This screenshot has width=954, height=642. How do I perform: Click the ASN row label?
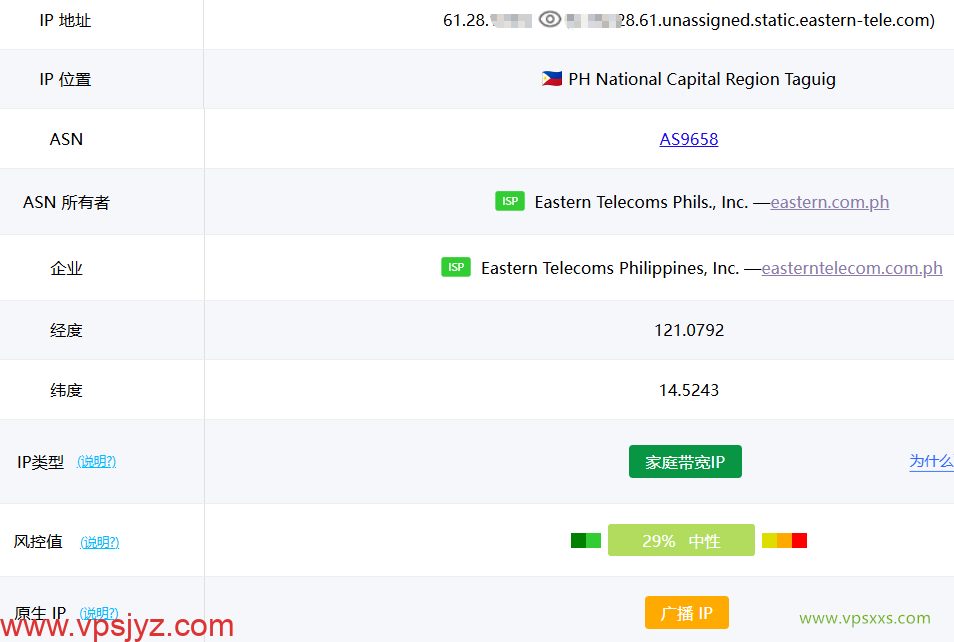coord(66,139)
